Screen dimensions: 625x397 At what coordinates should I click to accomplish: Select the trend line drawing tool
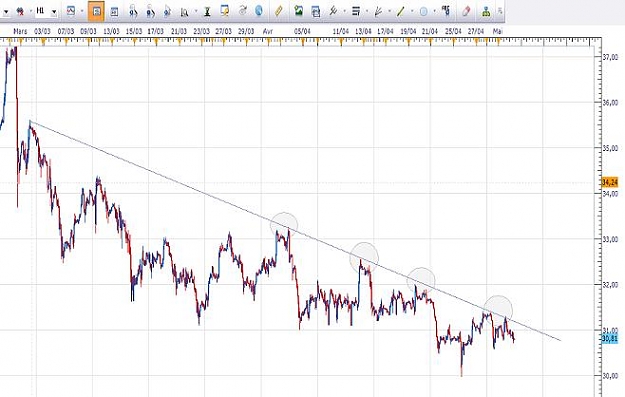point(333,11)
